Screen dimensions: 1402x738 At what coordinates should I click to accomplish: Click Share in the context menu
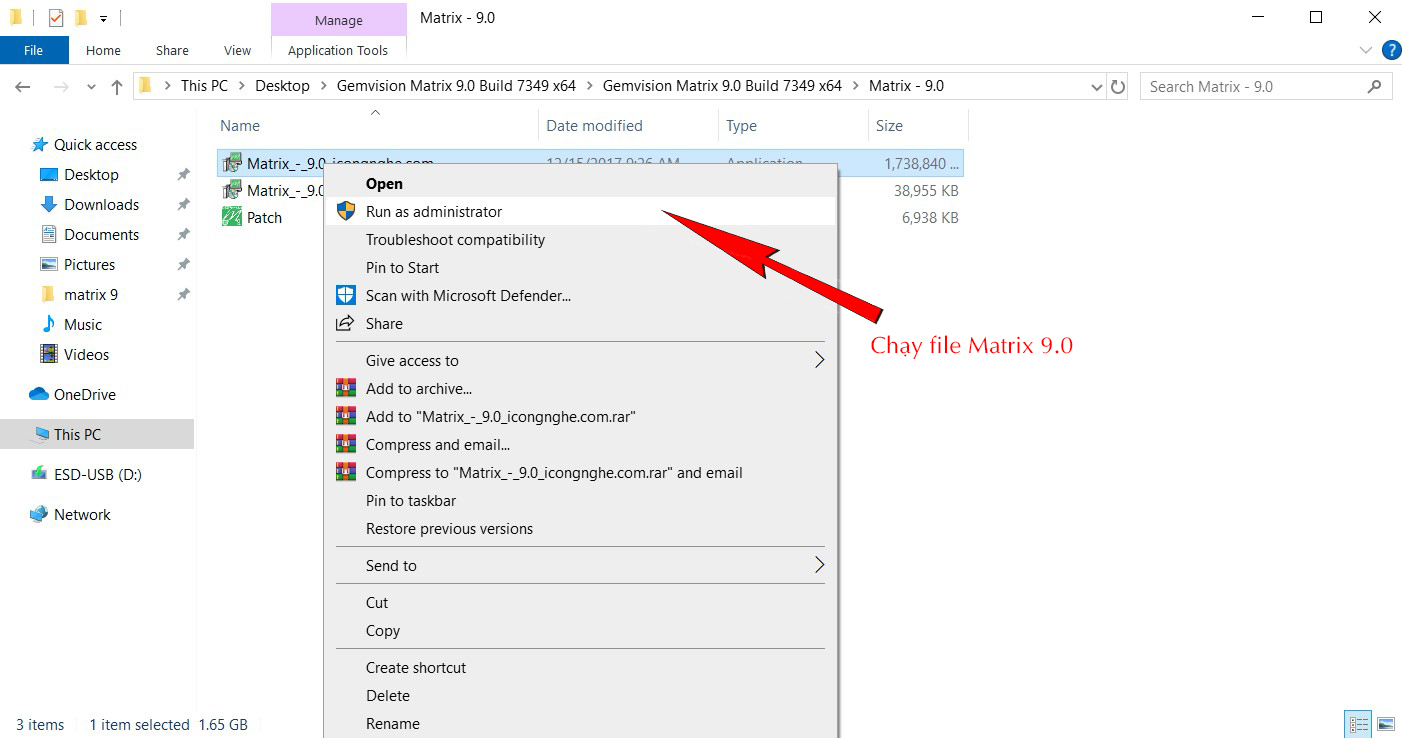580,324
